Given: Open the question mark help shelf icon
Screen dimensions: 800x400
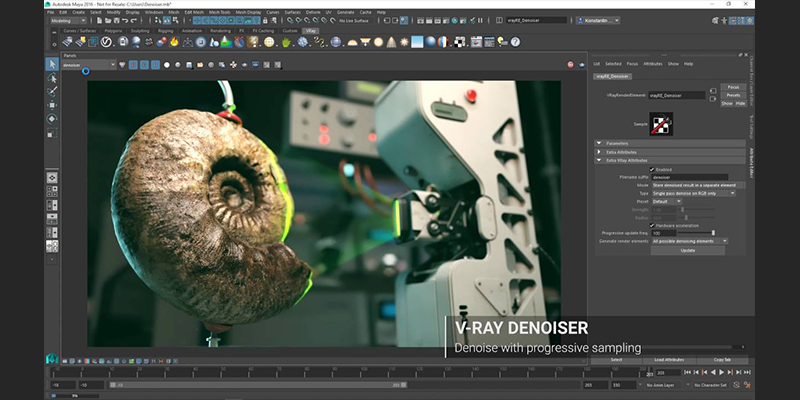Looking at the screenshot, I should [x=515, y=42].
